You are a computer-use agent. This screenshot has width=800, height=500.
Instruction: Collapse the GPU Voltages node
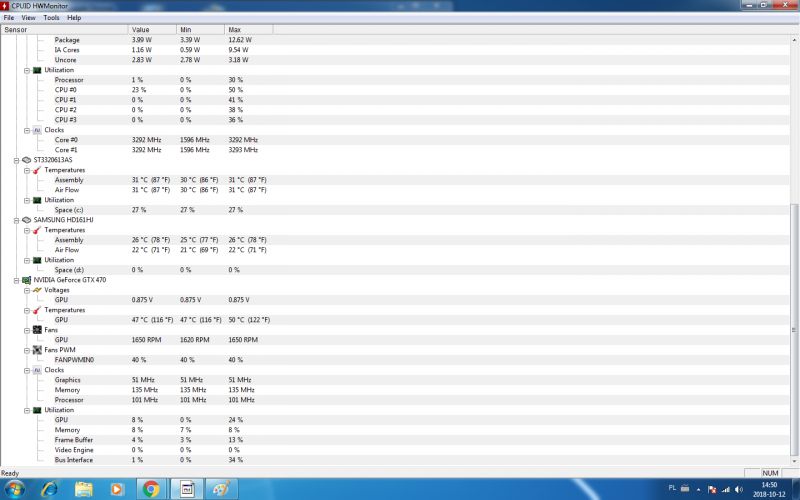coord(27,290)
